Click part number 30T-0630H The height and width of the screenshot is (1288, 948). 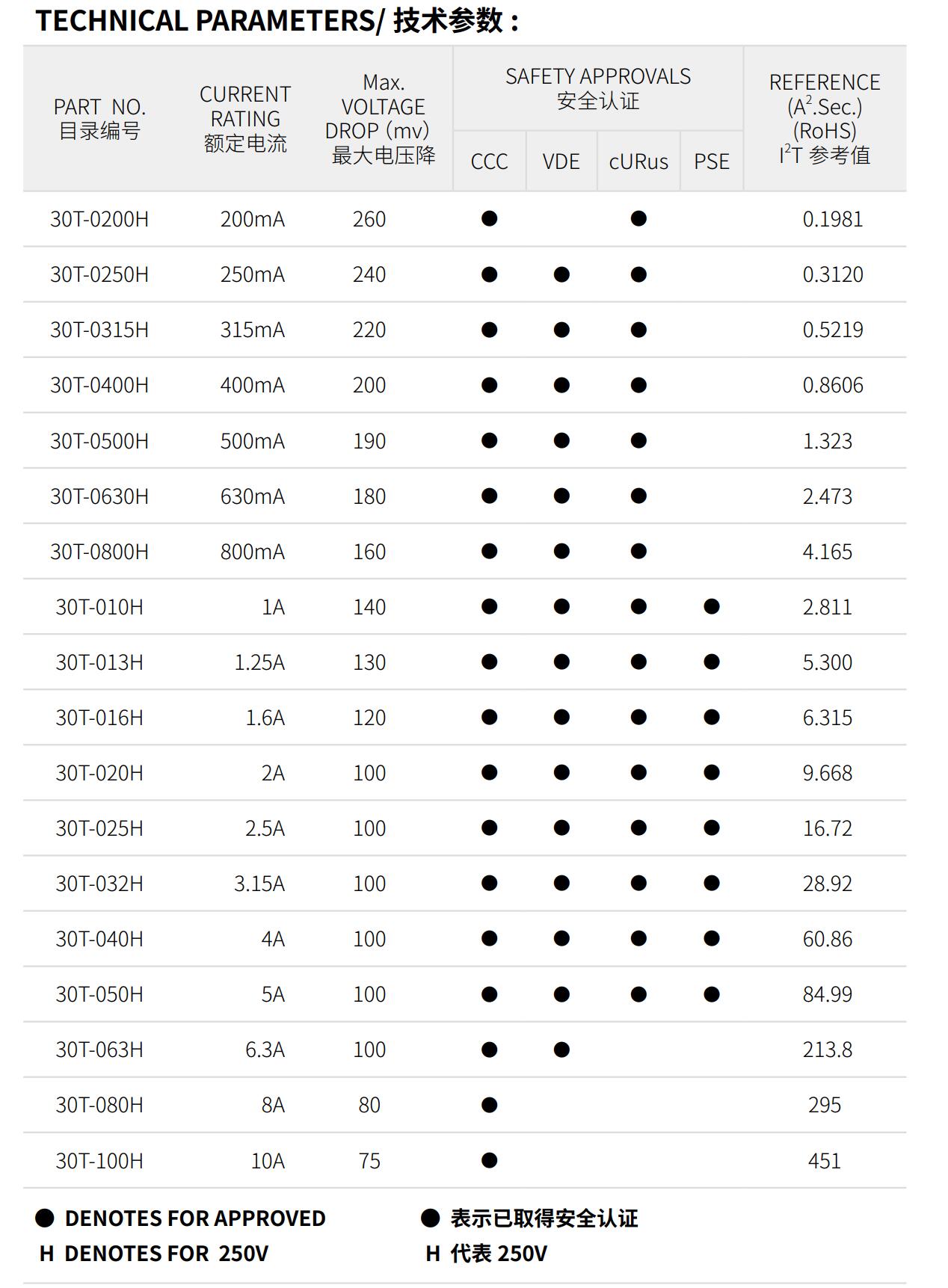click(99, 496)
